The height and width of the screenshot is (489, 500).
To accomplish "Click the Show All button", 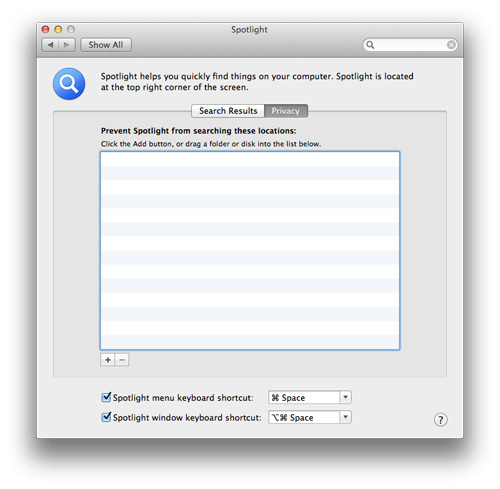I will (x=106, y=45).
